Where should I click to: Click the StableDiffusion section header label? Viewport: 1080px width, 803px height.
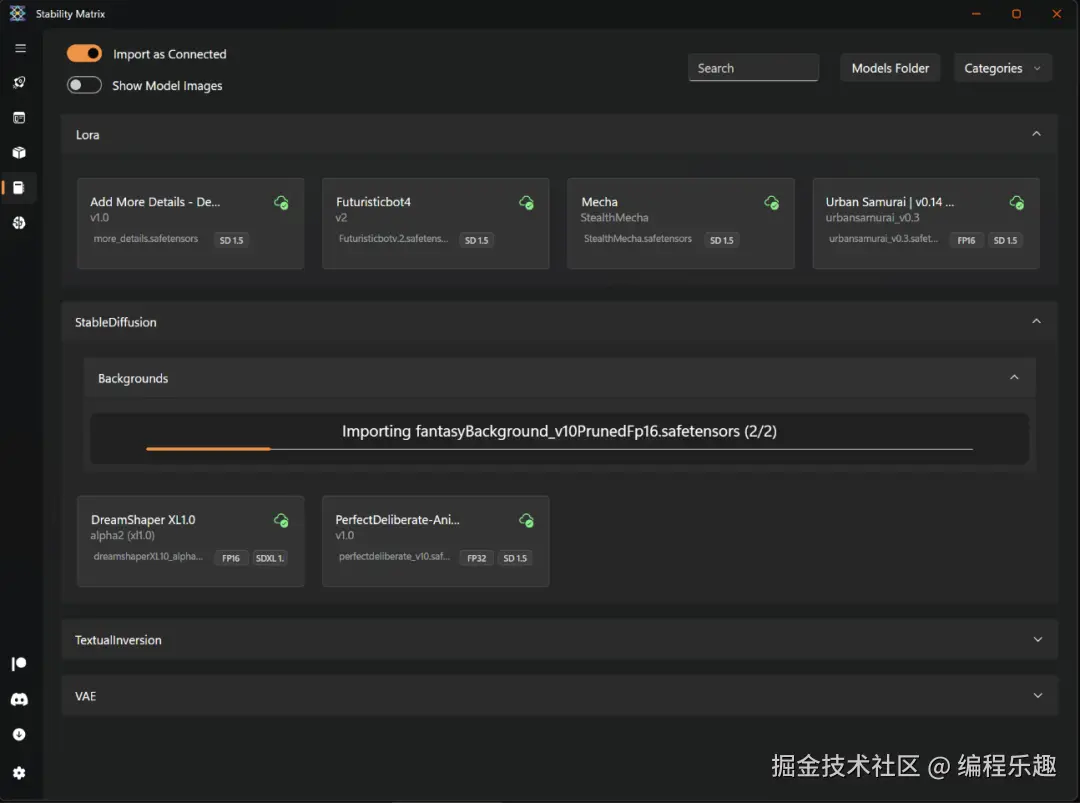(116, 322)
